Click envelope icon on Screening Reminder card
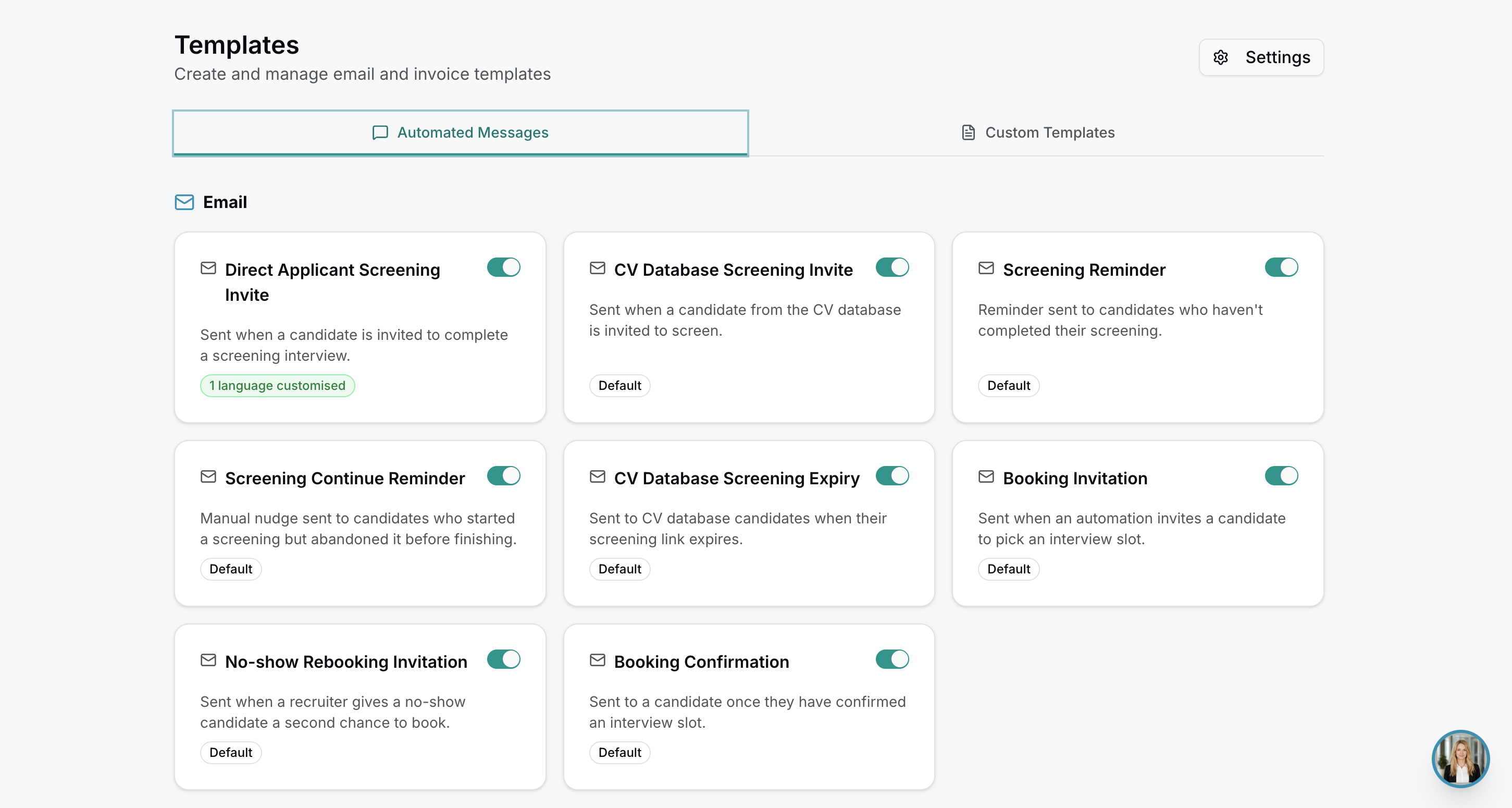 (x=986, y=268)
